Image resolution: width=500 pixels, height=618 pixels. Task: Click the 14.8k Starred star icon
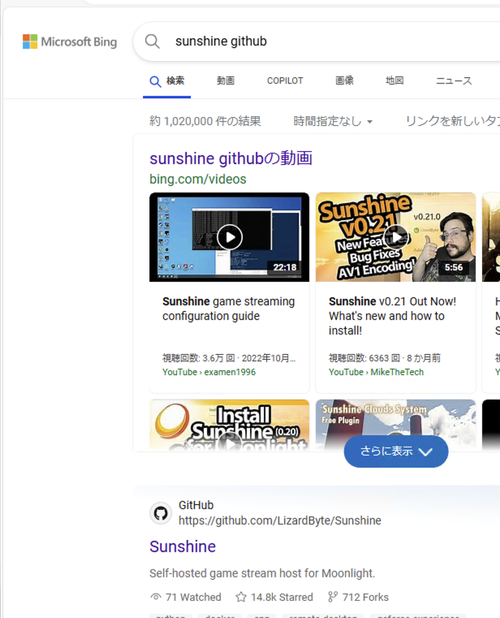(241, 597)
